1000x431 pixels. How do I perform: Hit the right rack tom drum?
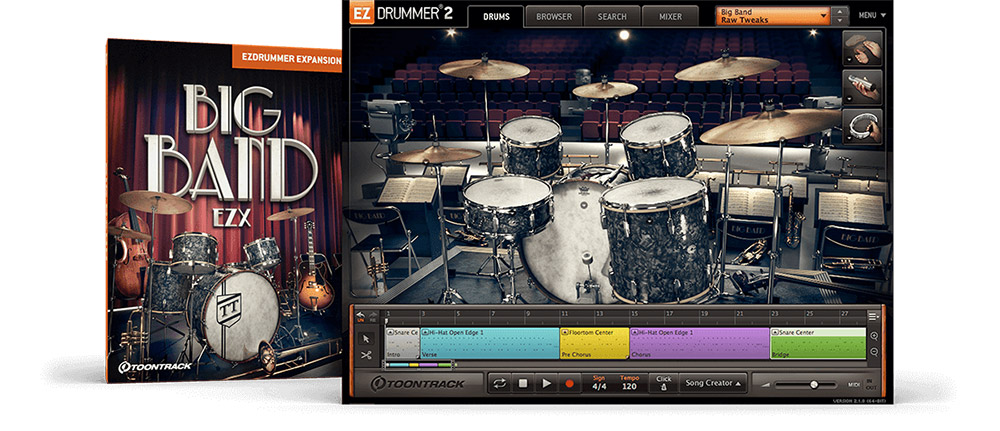coord(658,145)
